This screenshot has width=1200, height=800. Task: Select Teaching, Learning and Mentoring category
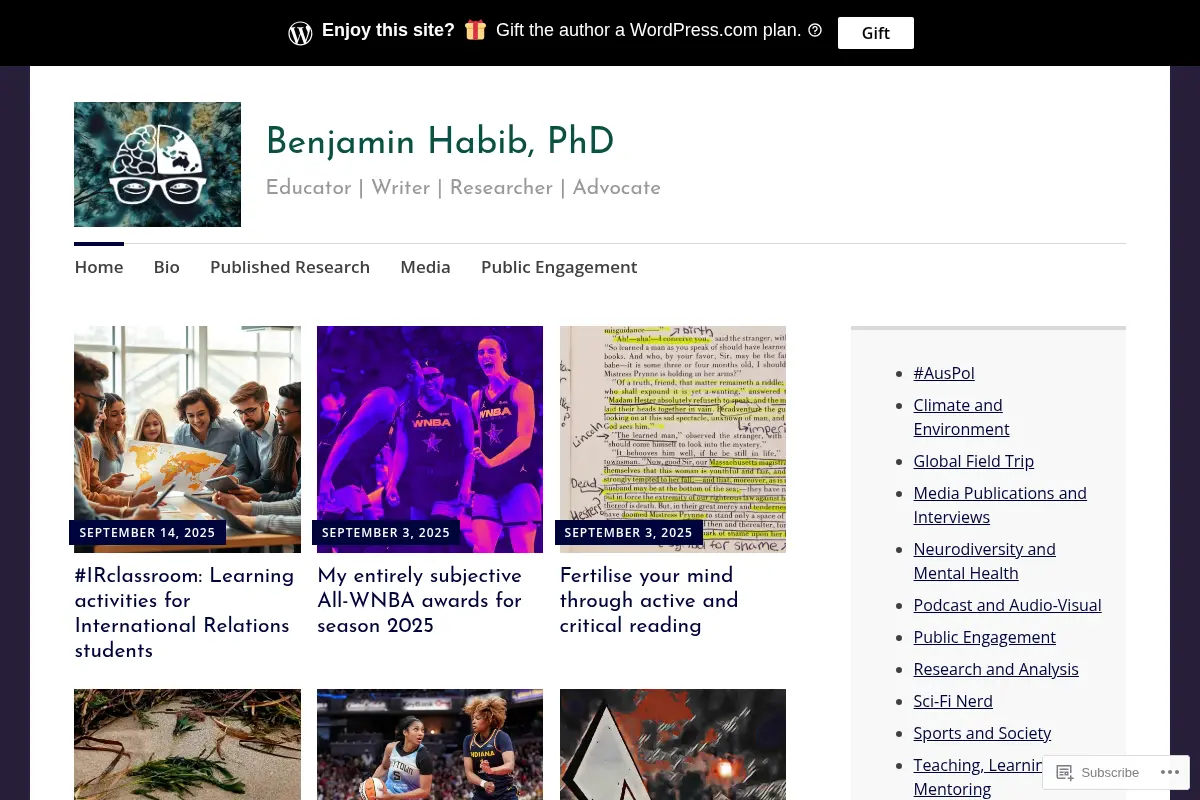(x=978, y=777)
